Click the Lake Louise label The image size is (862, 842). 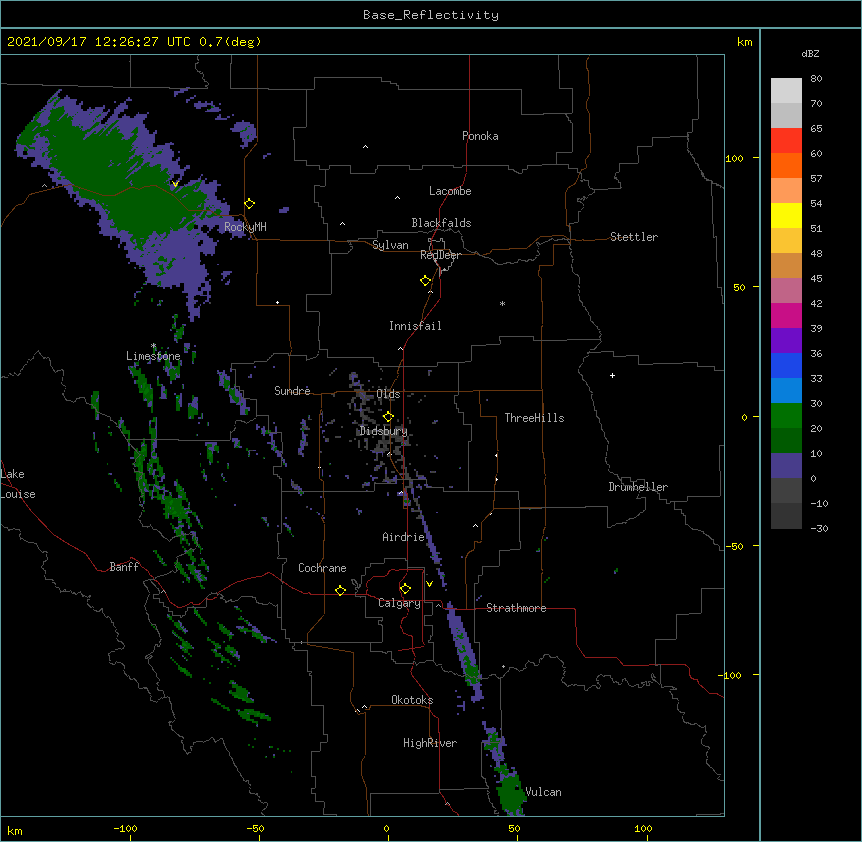18,484
